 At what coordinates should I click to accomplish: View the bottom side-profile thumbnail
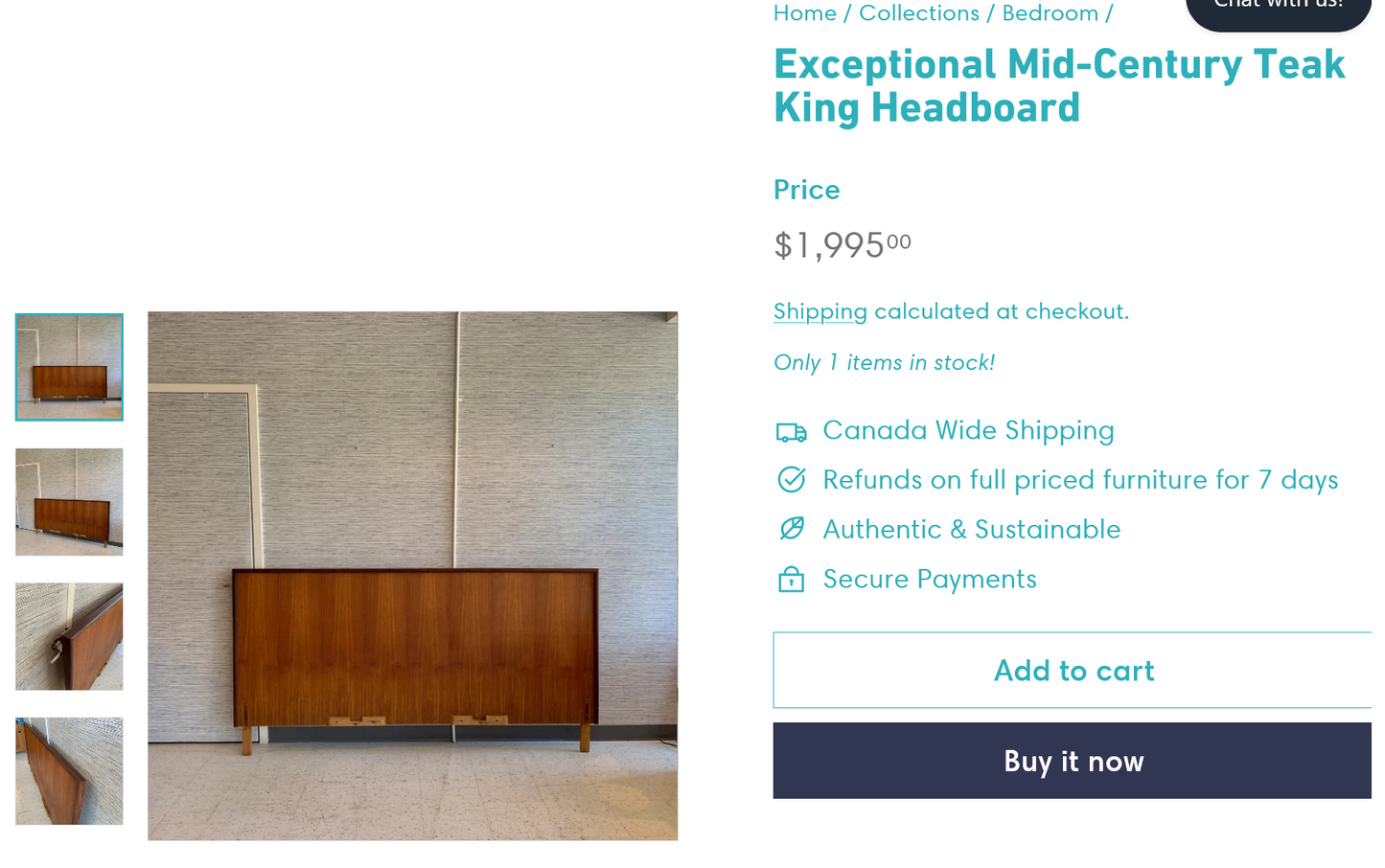tap(68, 770)
